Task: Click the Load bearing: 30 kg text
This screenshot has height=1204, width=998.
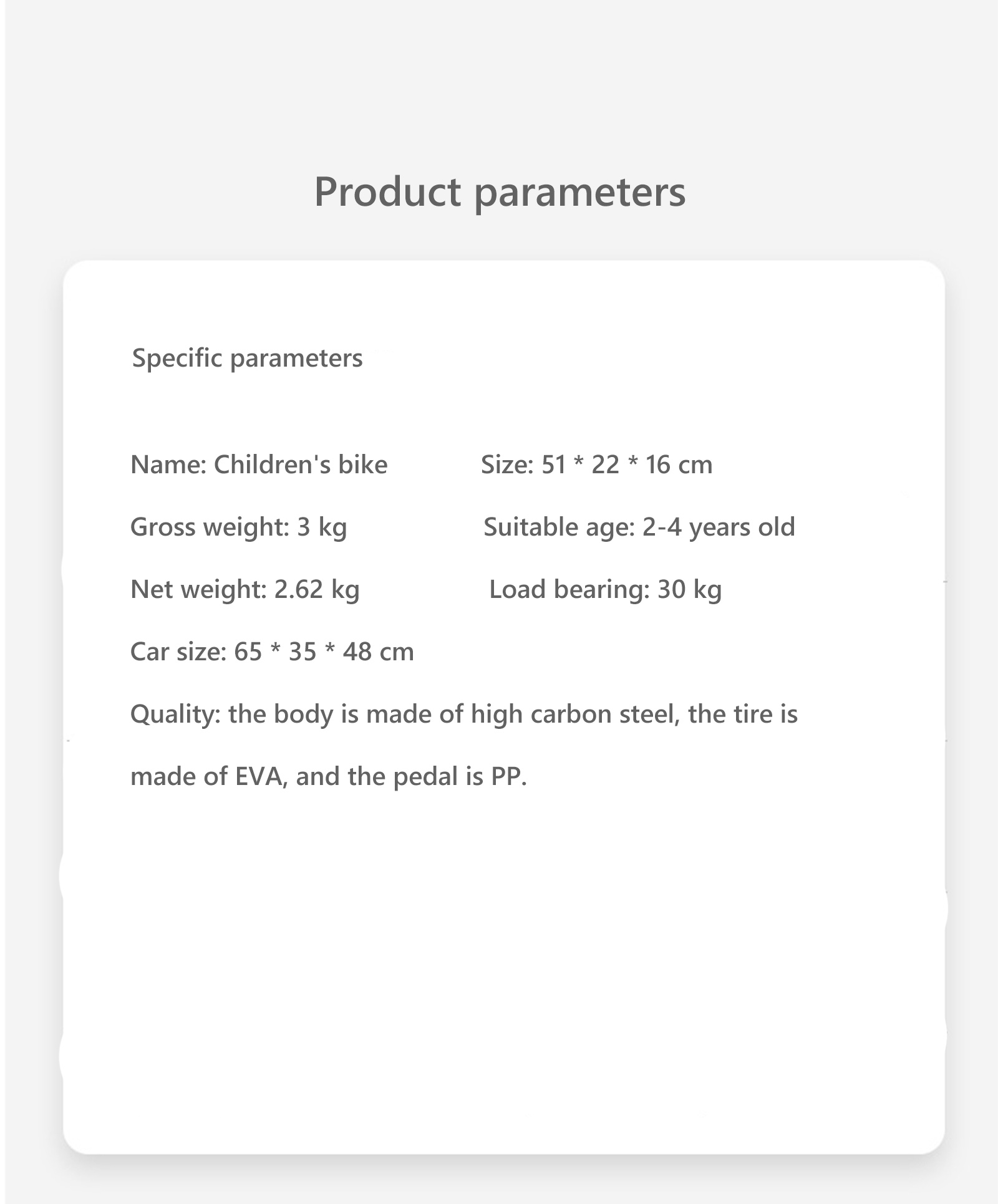Action: coord(605,590)
